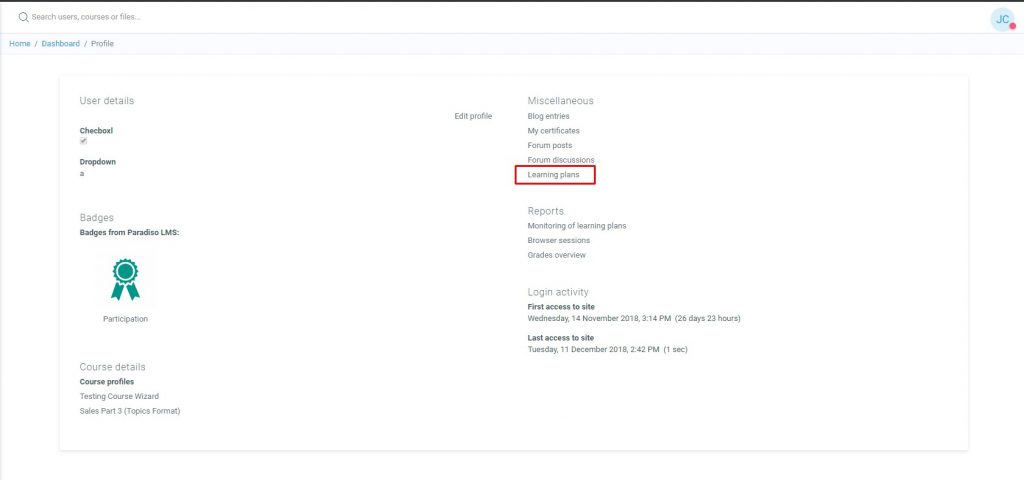
Task: Toggle the Checboxl checkbox
Action: tap(84, 141)
